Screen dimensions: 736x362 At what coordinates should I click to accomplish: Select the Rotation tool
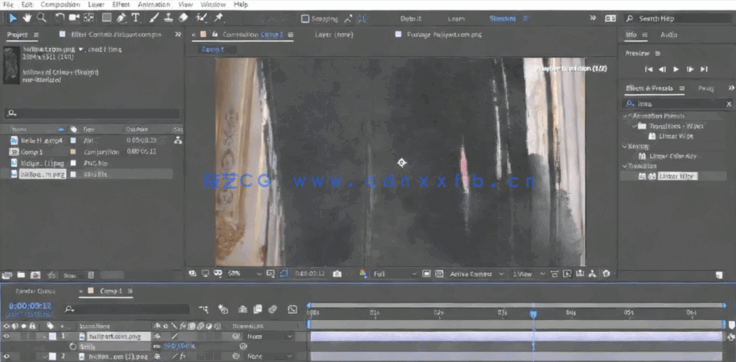click(60, 18)
